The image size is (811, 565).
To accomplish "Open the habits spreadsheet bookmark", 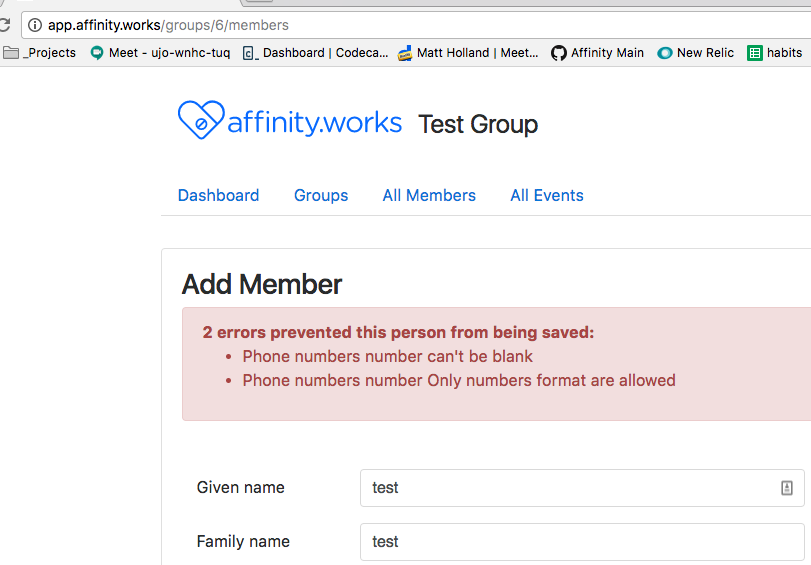I will pyautogui.click(x=775, y=53).
